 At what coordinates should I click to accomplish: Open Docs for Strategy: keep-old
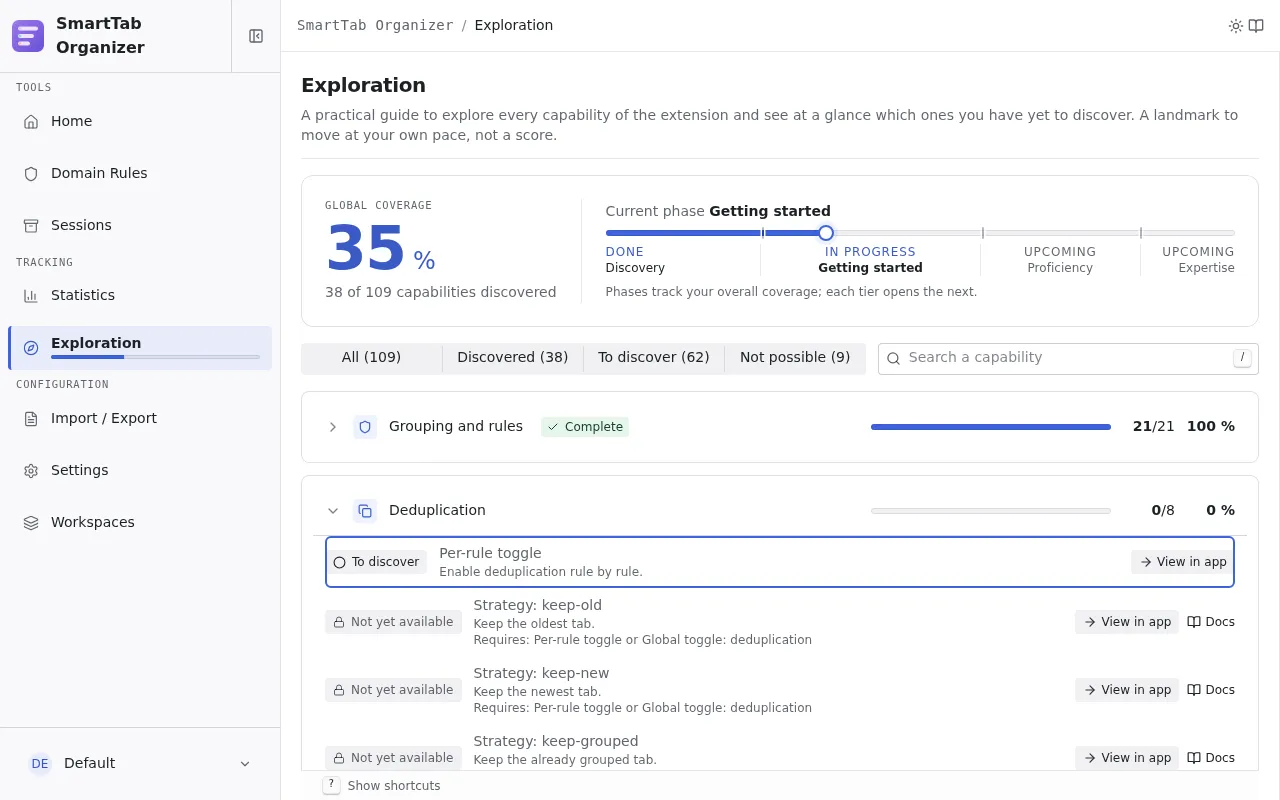coord(1211,622)
